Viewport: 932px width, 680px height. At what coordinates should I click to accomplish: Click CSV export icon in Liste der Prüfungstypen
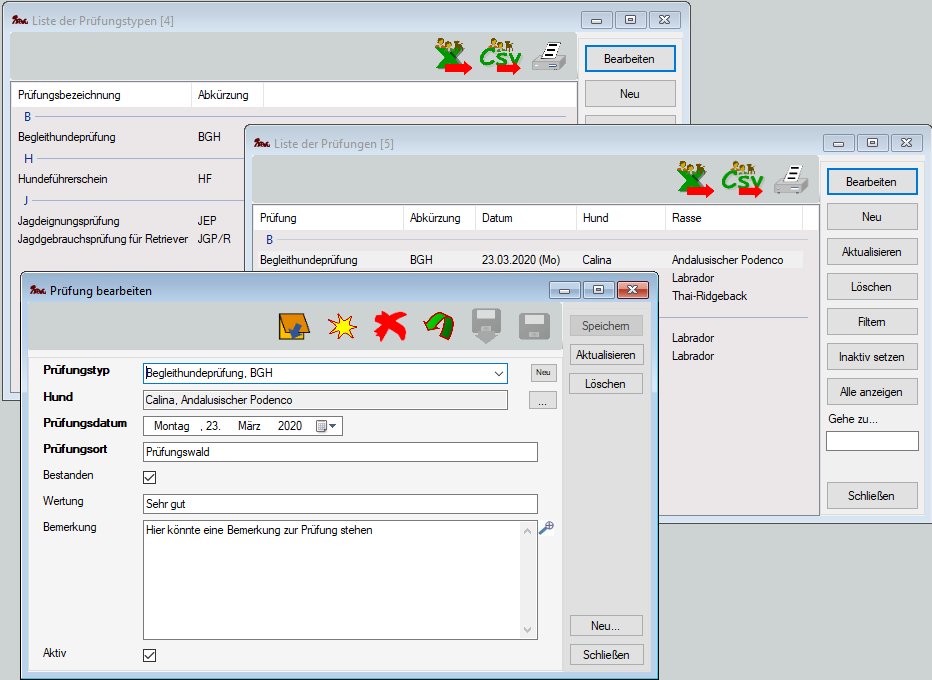point(501,57)
